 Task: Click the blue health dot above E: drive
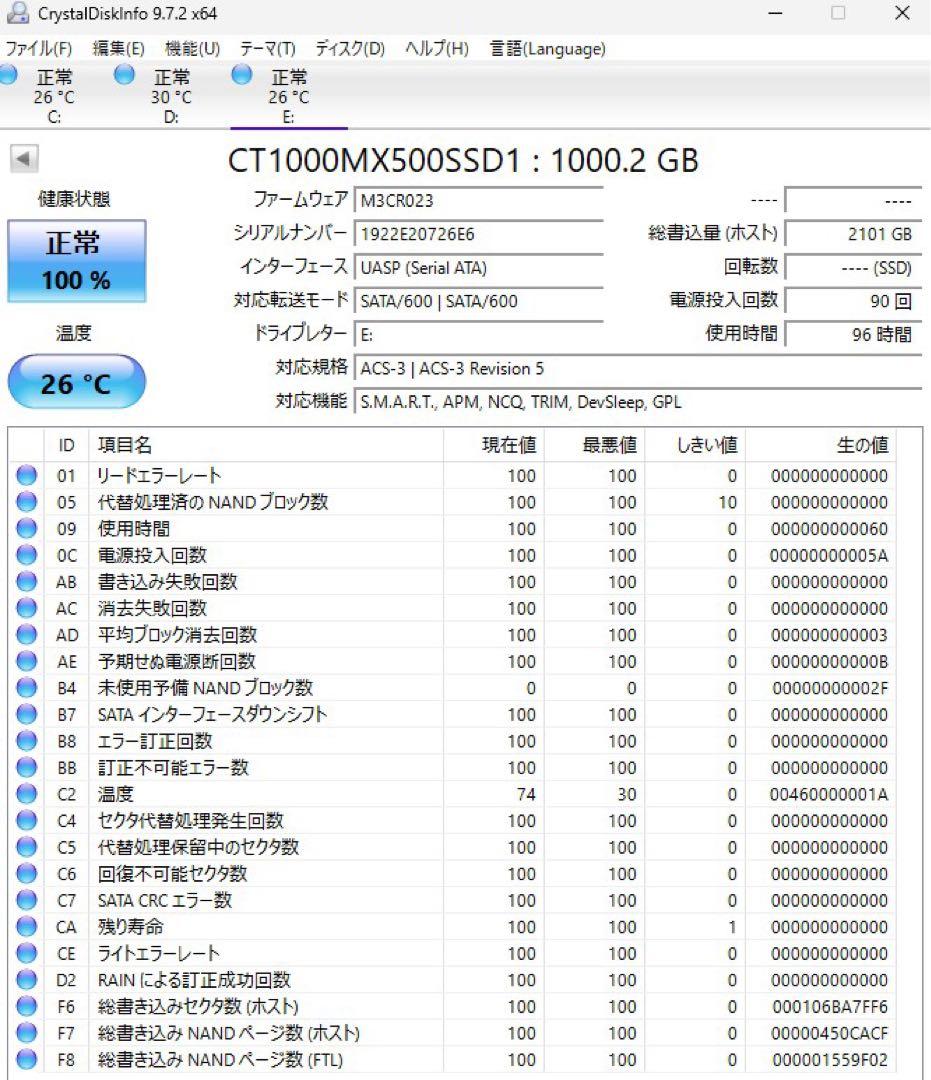point(241,75)
